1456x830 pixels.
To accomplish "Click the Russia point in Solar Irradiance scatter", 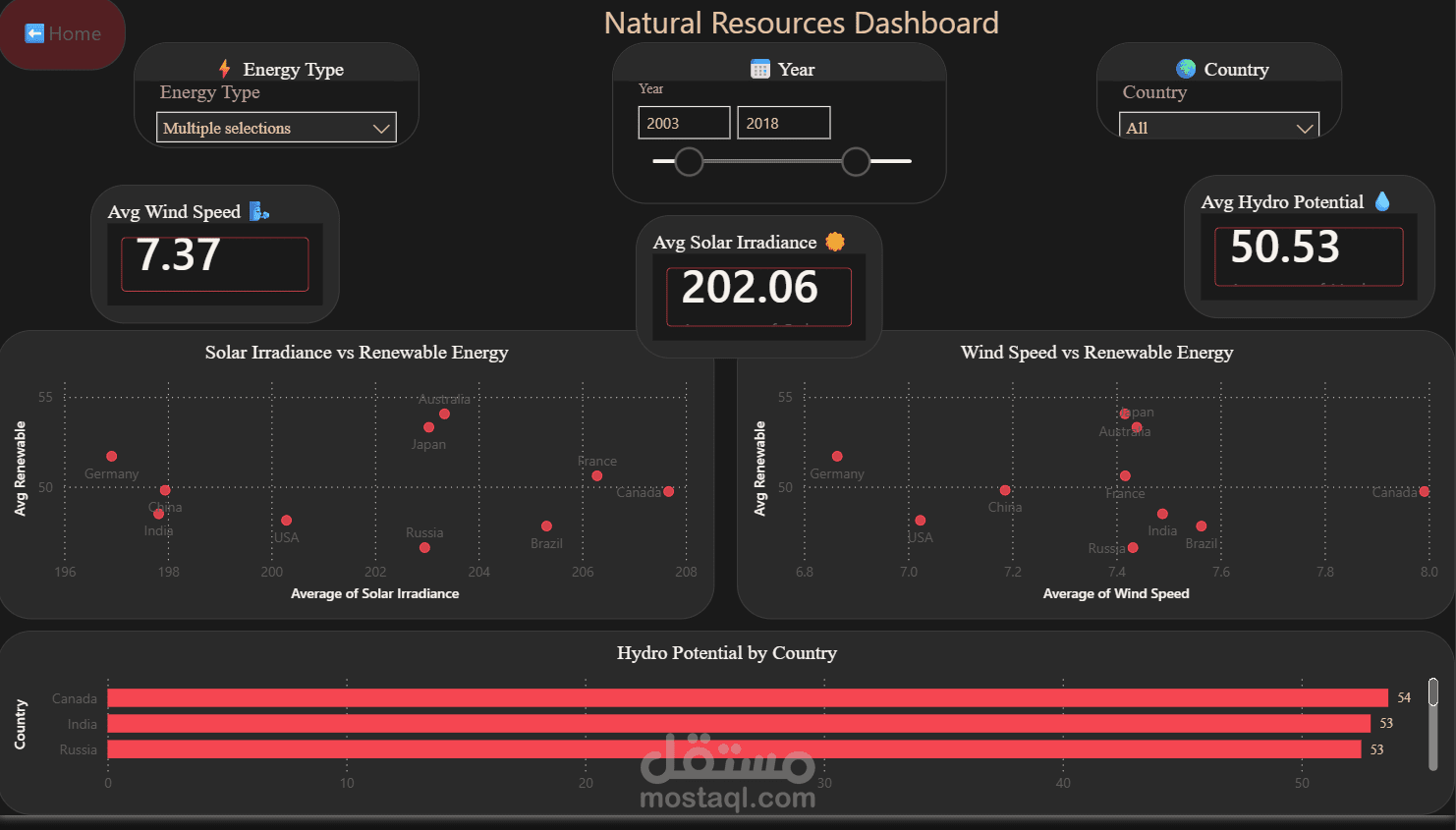I will 424,548.
